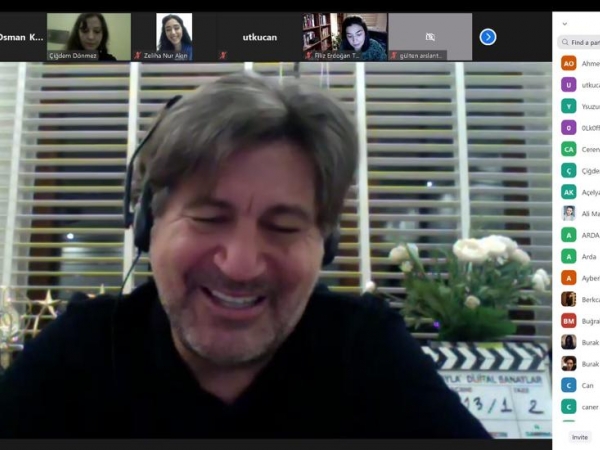Select the Osman K... tile in the strip
Image resolution: width=600 pixels, height=450 pixels.
point(22,37)
